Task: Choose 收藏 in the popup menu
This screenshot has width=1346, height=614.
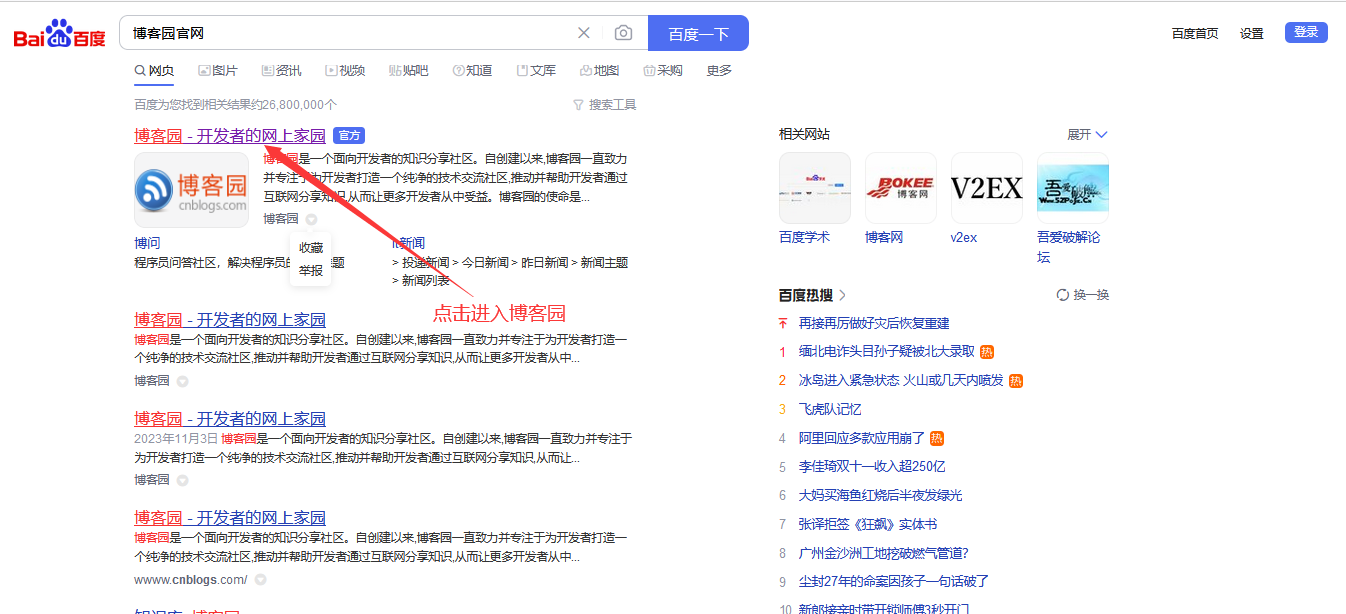Action: point(311,248)
